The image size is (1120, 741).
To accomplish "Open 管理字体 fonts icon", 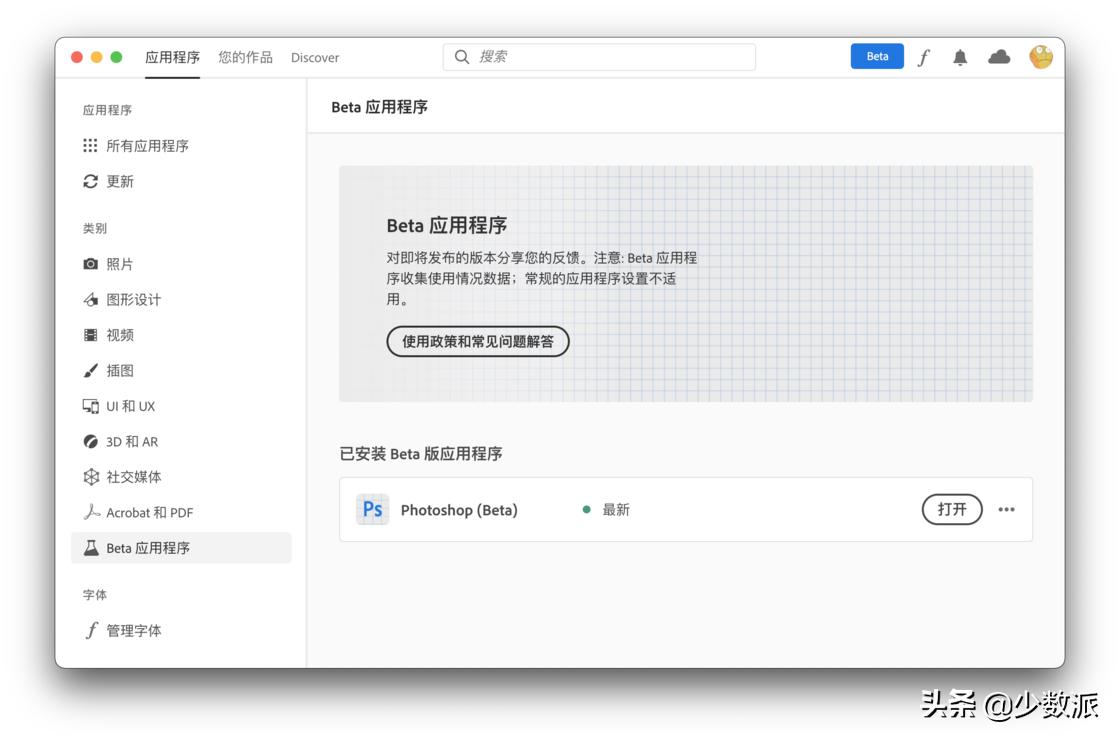I will point(91,630).
